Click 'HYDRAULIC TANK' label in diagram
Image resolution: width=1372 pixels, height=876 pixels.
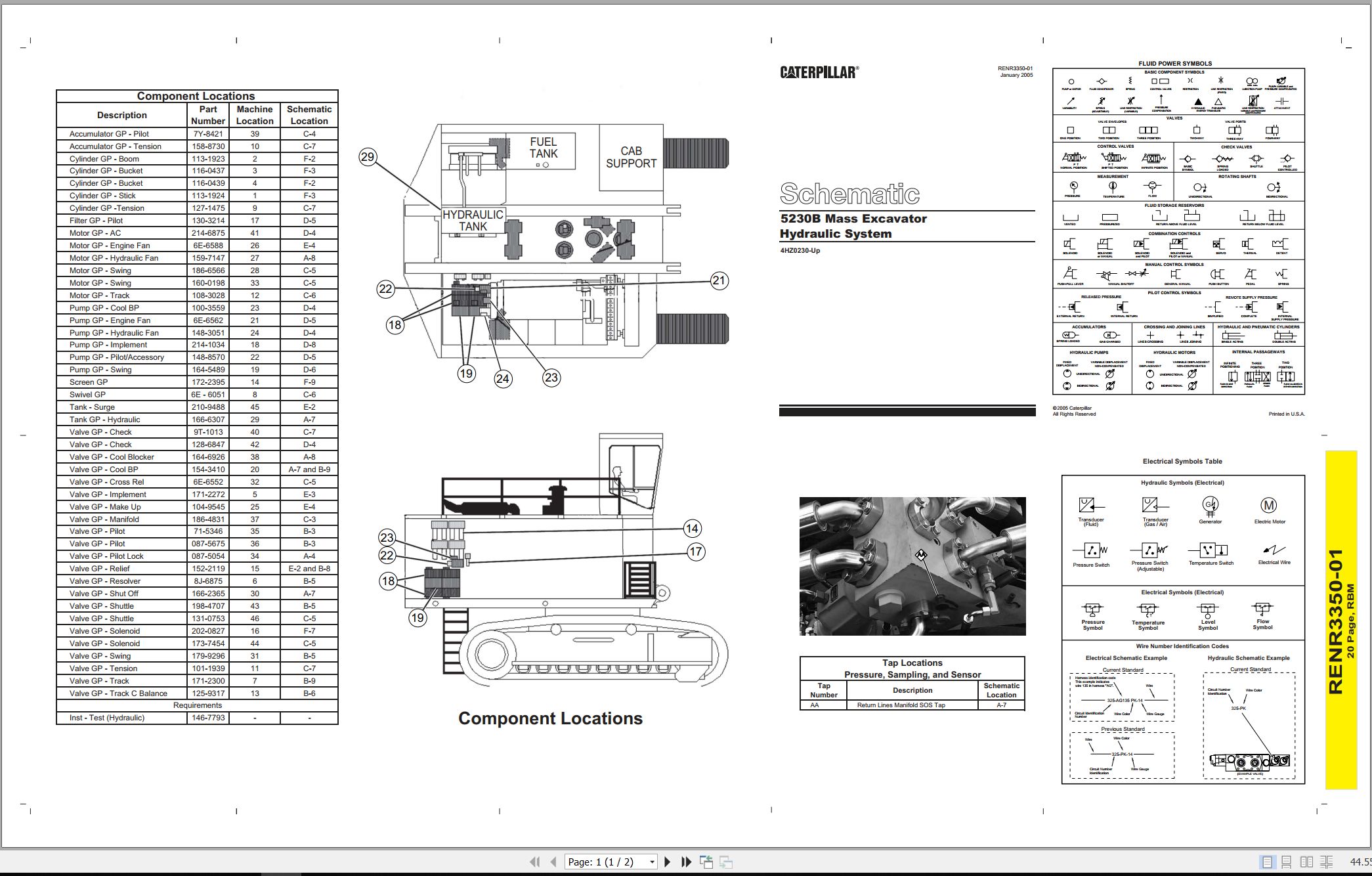pos(473,221)
